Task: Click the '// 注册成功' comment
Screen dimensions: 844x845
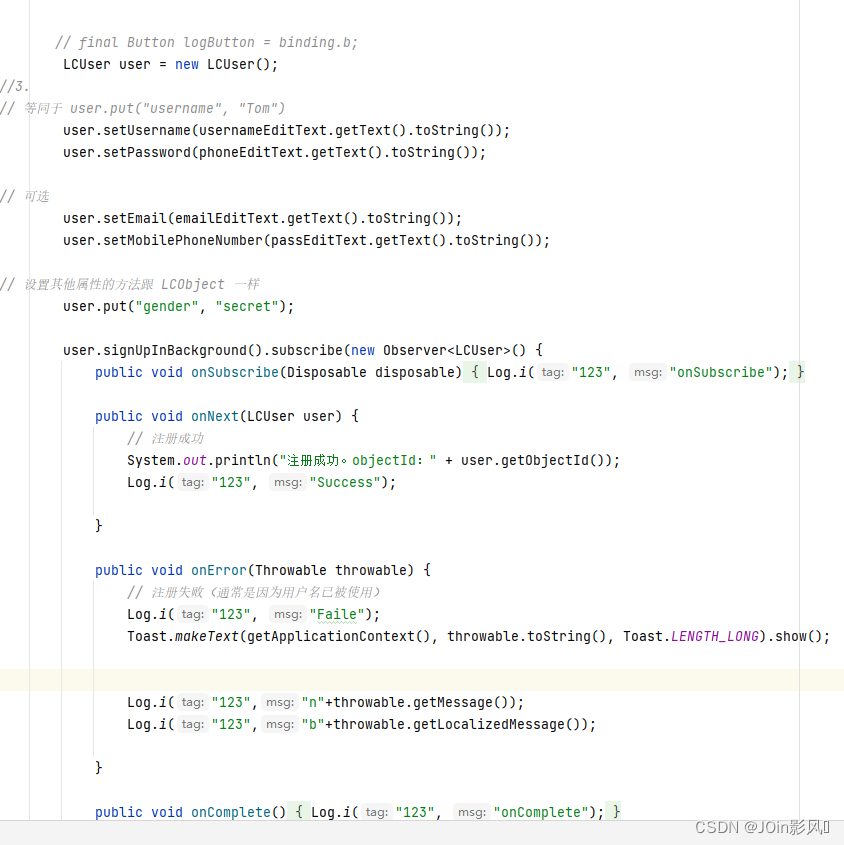Action: 165,439
